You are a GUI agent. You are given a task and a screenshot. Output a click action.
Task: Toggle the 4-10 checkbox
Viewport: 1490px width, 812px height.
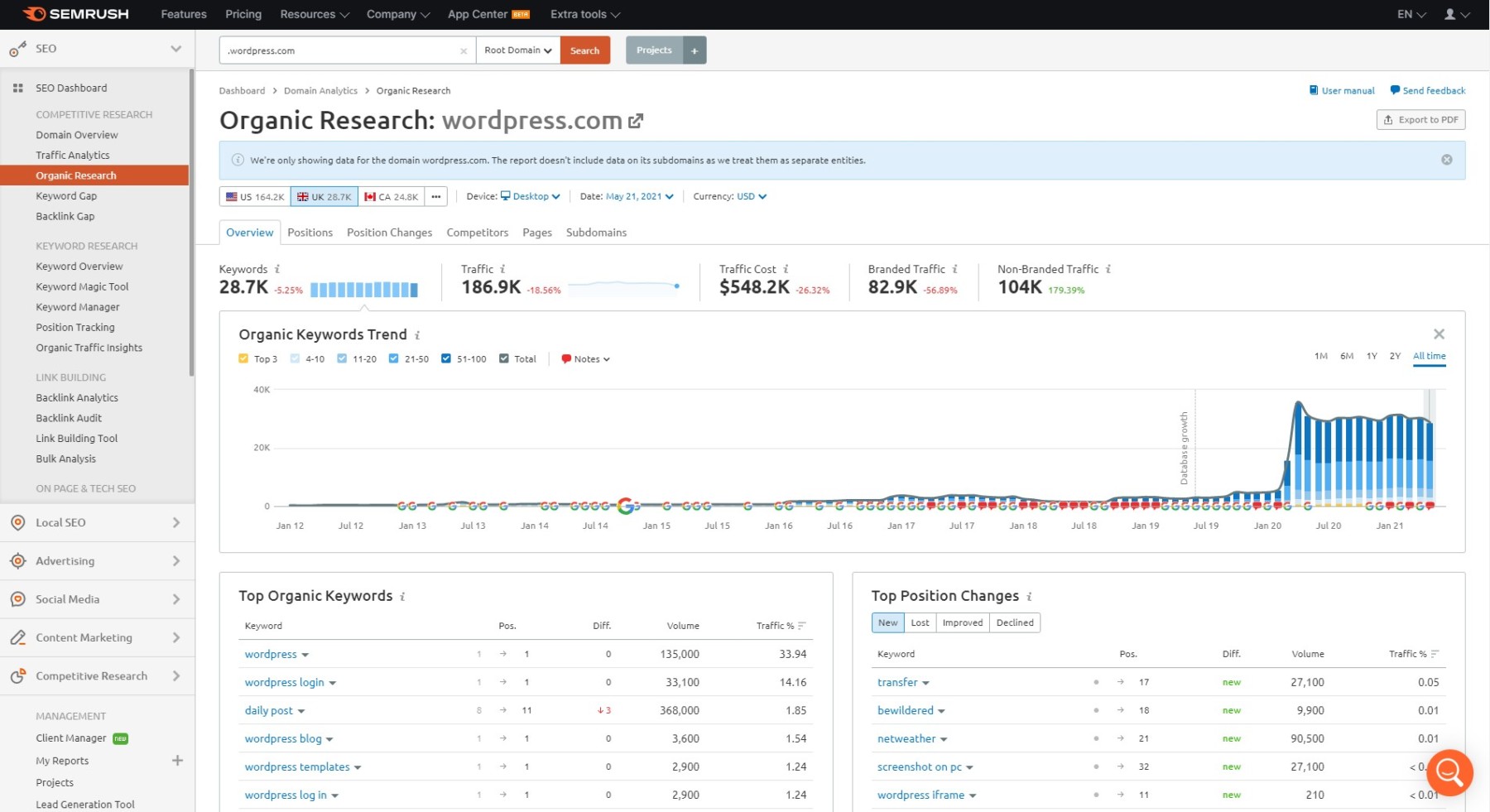click(295, 358)
